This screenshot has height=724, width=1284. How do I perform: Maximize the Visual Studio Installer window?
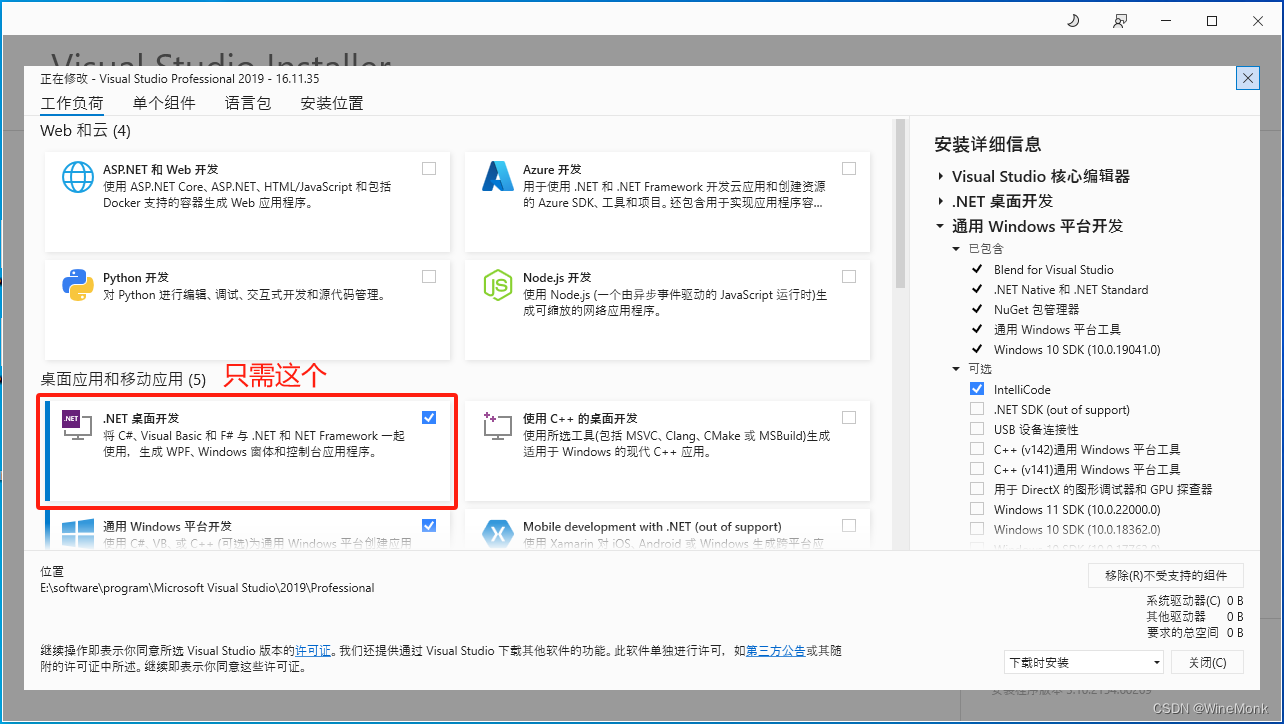[1212, 21]
